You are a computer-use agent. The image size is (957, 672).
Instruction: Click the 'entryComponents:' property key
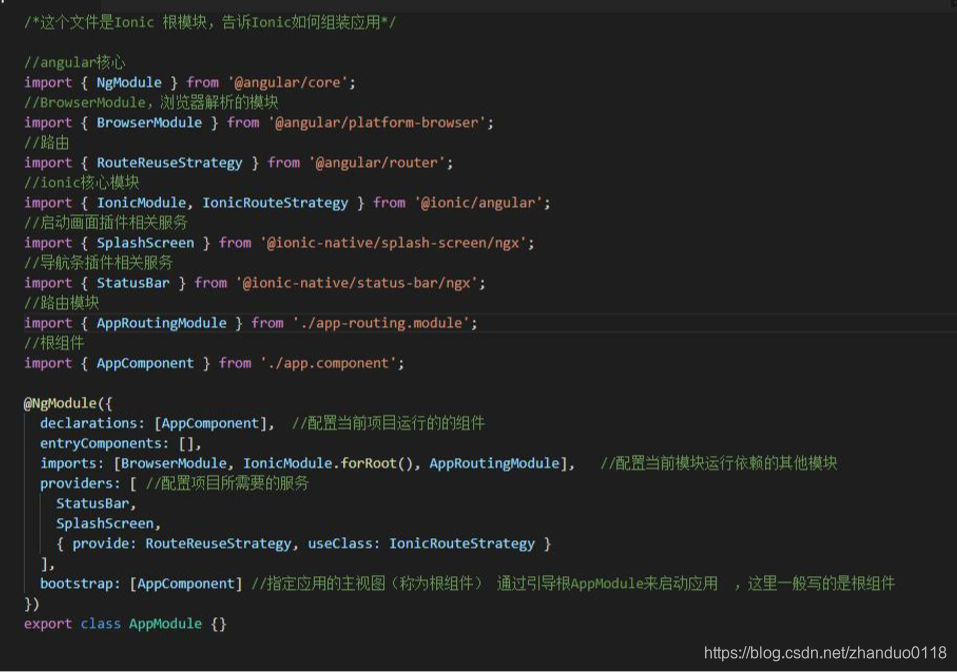[104, 444]
